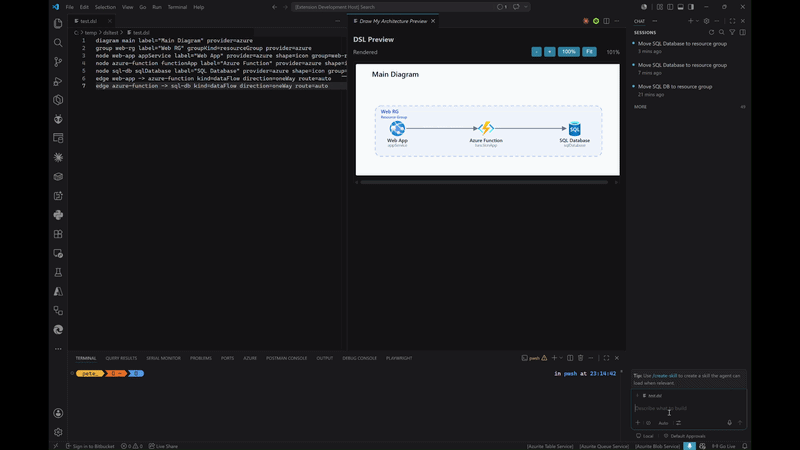Viewport: 800px width, 450px height.
Task: Open the Manage gear in activity bar
Action: (58, 432)
